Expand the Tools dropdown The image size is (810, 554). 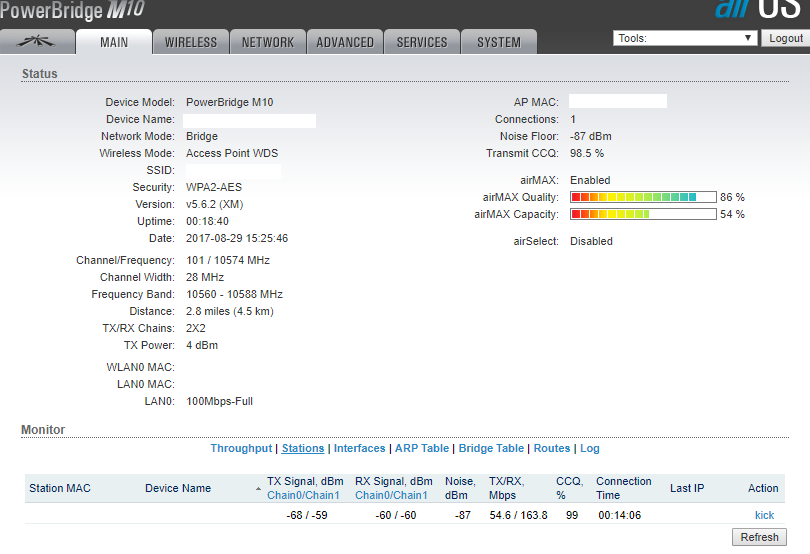[x=685, y=38]
